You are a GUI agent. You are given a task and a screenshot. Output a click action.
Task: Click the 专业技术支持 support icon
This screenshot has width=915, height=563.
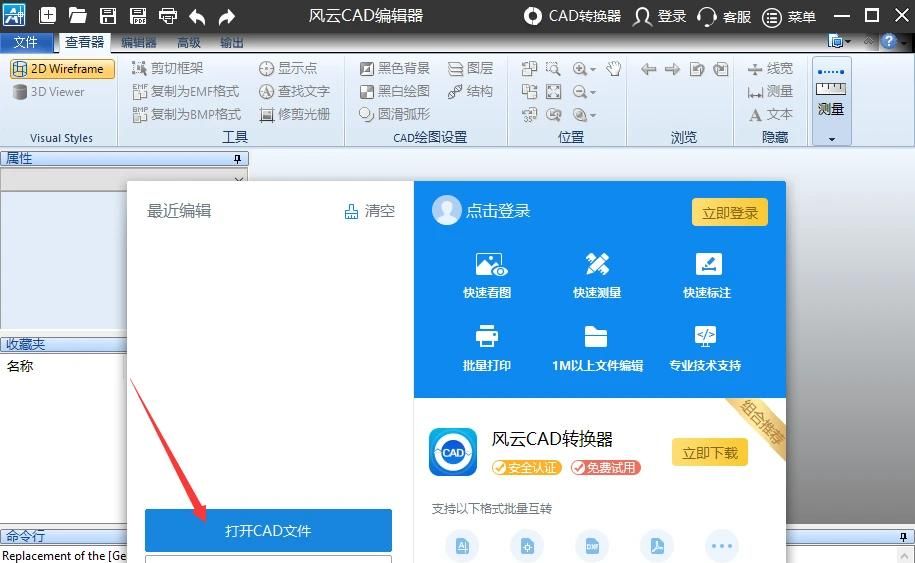[706, 335]
